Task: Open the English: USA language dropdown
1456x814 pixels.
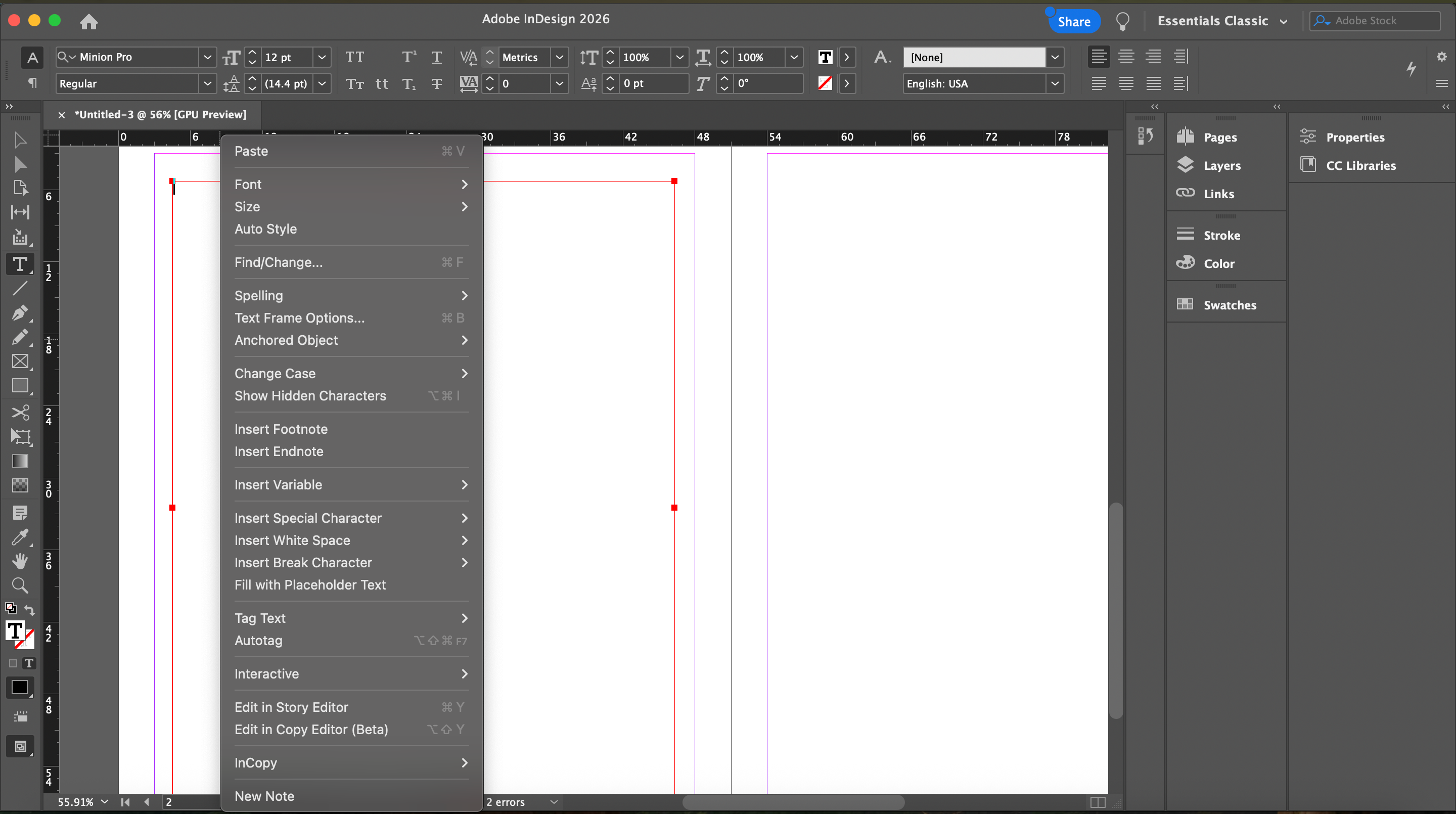Action: tap(1055, 83)
